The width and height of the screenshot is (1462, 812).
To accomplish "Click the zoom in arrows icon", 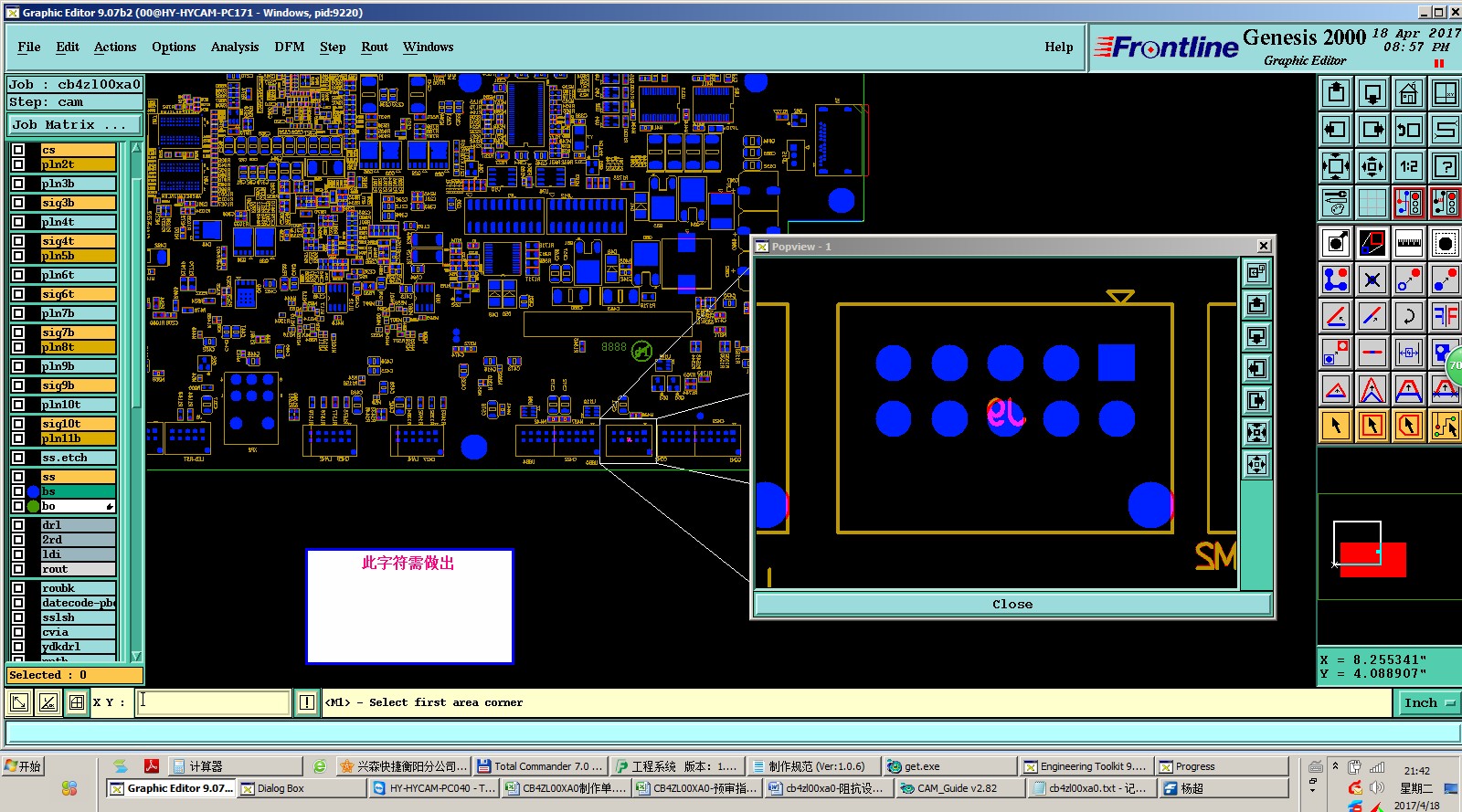I will (1336, 166).
